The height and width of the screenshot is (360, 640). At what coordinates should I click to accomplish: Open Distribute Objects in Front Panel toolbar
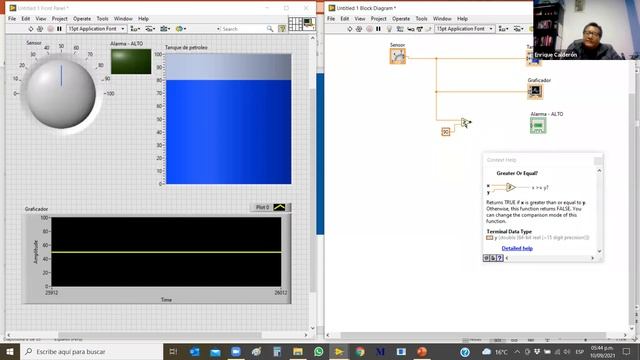click(x=150, y=29)
